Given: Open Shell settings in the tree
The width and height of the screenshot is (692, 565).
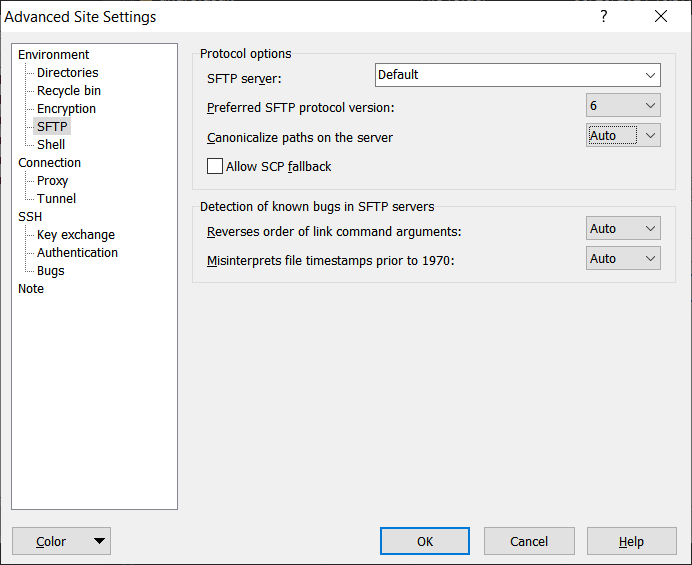Looking at the screenshot, I should point(51,145).
